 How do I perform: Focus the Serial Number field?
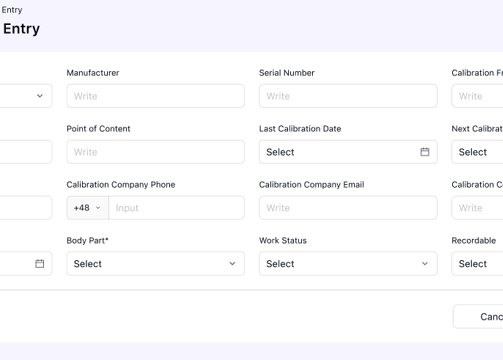tap(348, 96)
